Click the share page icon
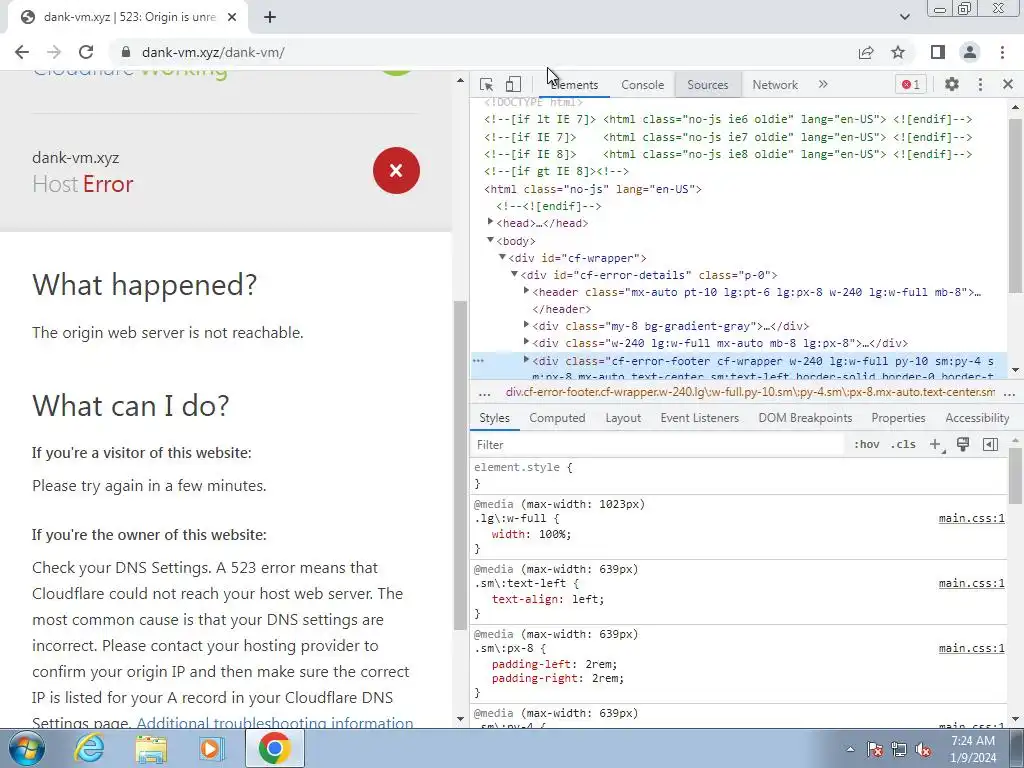Viewport: 1024px width, 768px height. tap(866, 52)
